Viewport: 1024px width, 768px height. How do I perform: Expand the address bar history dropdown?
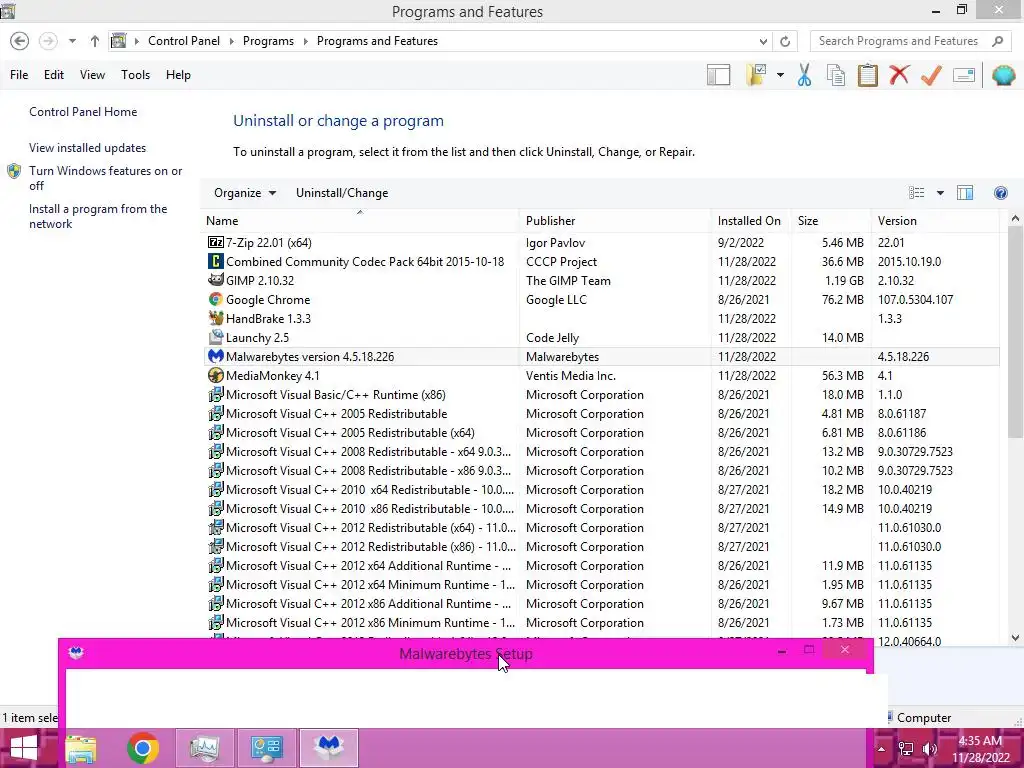[x=763, y=41]
